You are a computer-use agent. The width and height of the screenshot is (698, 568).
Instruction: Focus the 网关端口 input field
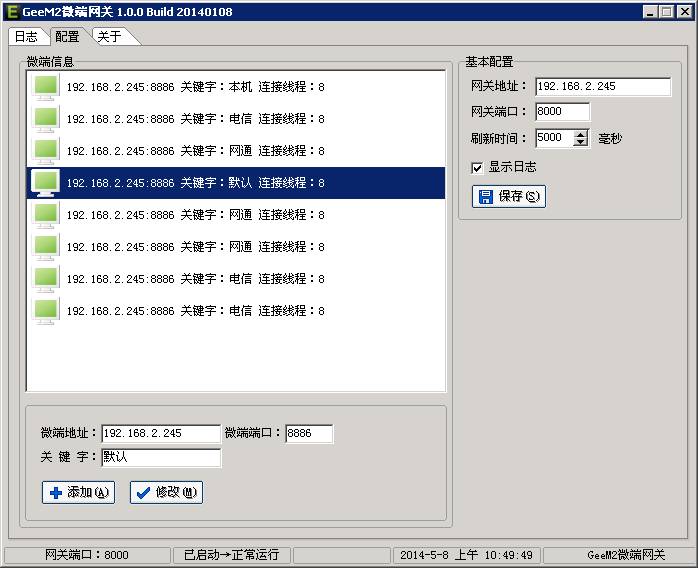click(x=563, y=111)
